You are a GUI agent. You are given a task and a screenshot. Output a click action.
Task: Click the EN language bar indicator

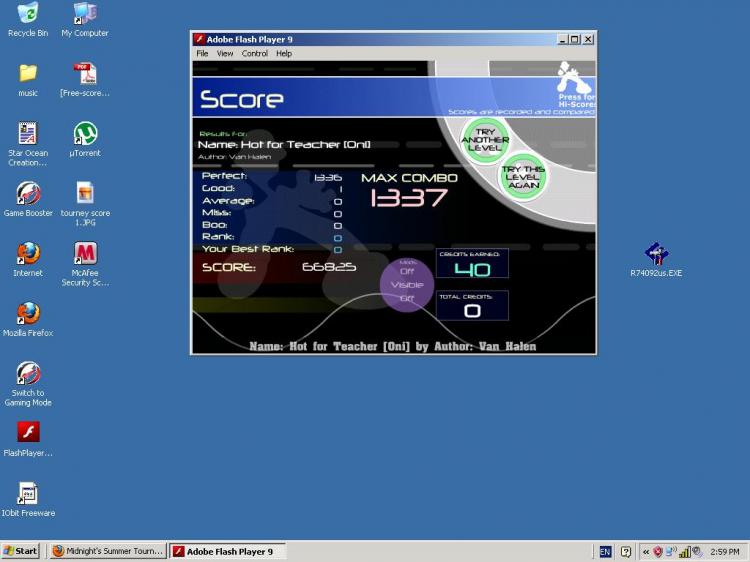tap(605, 551)
